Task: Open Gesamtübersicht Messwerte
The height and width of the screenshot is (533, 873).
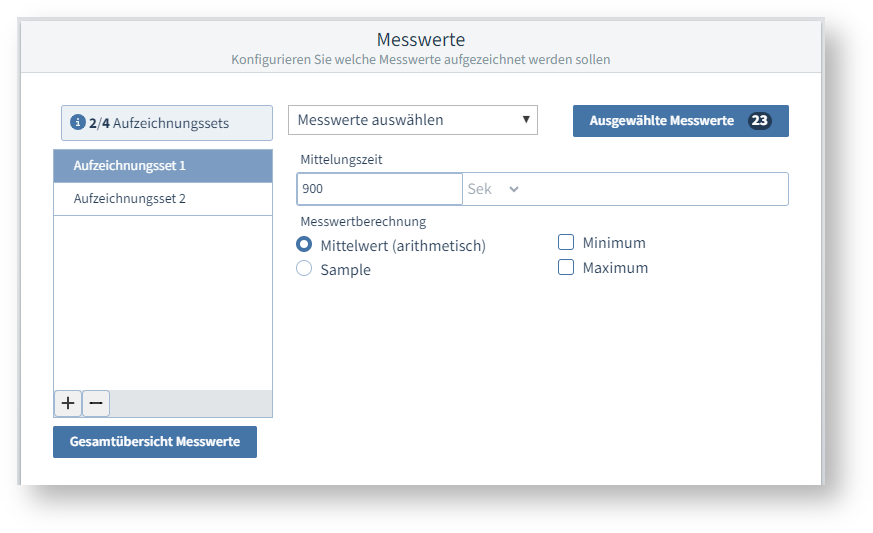Action: (x=155, y=441)
